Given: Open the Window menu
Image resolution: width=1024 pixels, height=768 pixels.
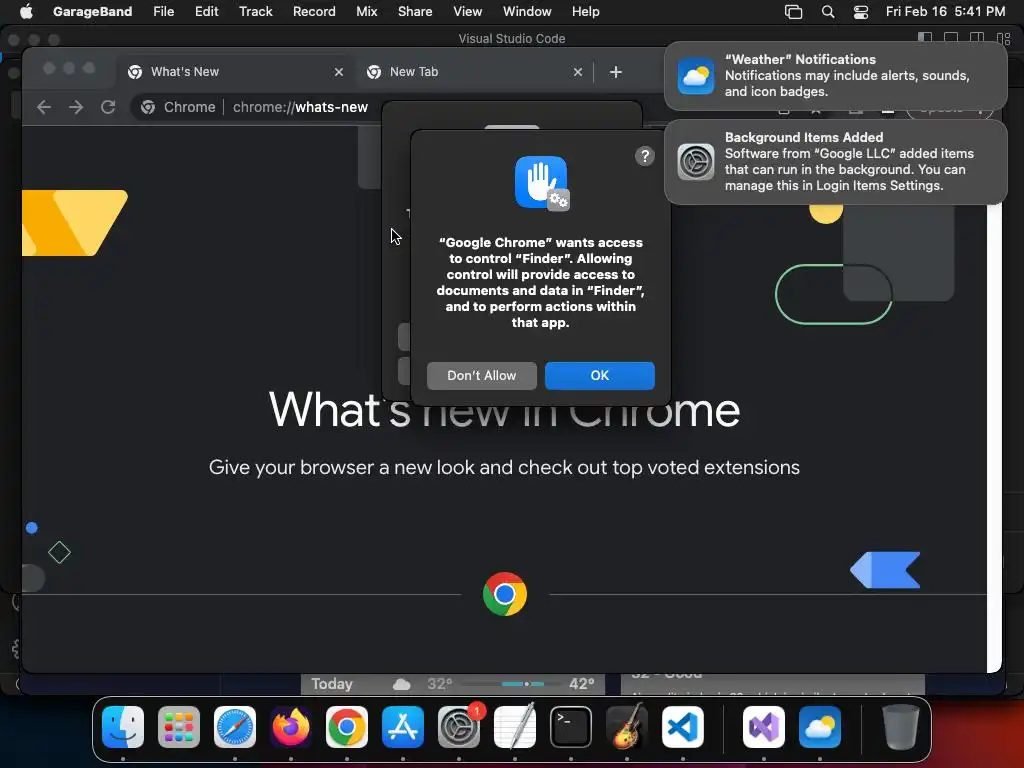Looking at the screenshot, I should click(527, 11).
